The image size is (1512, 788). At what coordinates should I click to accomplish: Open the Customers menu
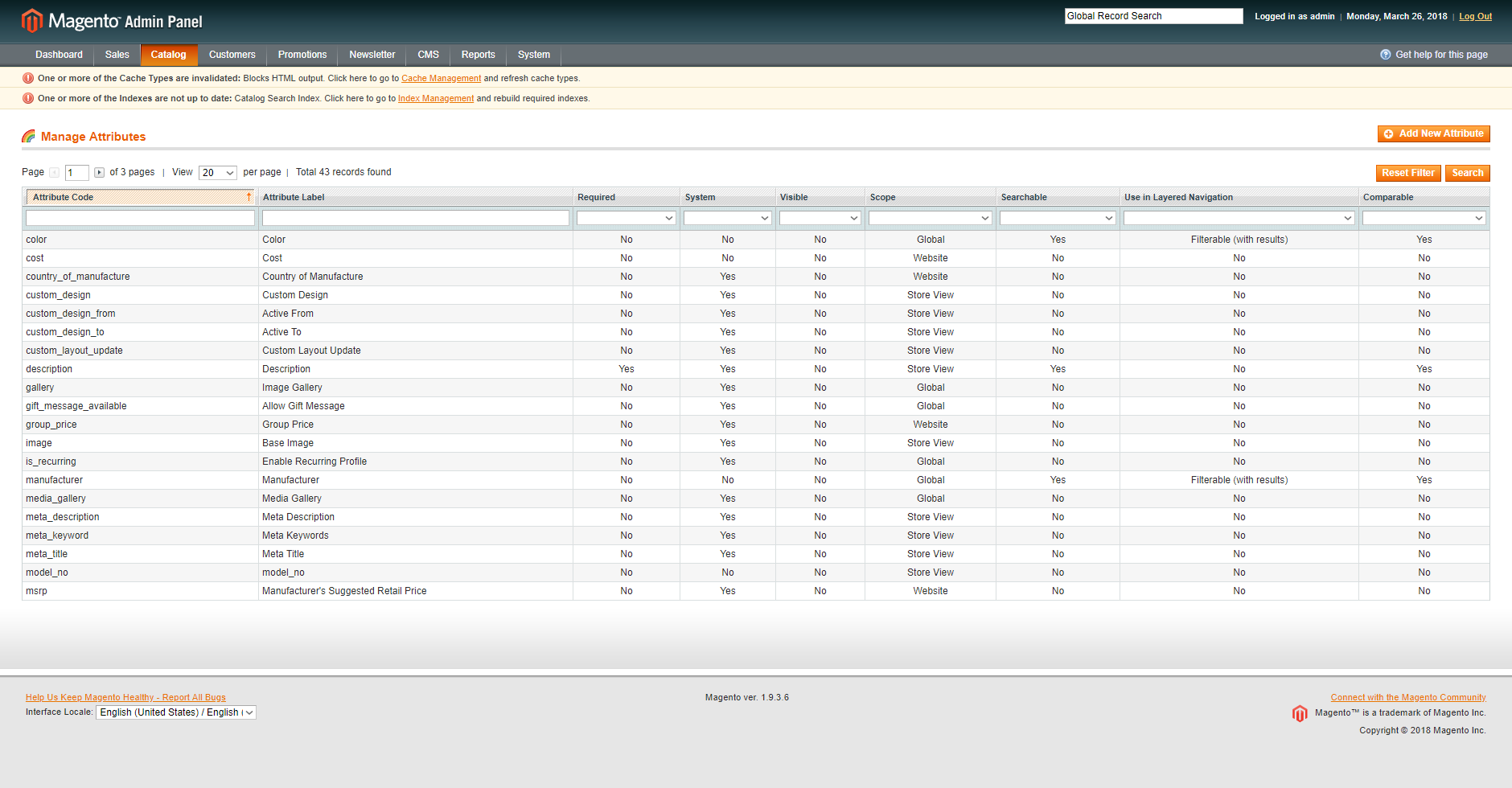click(x=232, y=55)
